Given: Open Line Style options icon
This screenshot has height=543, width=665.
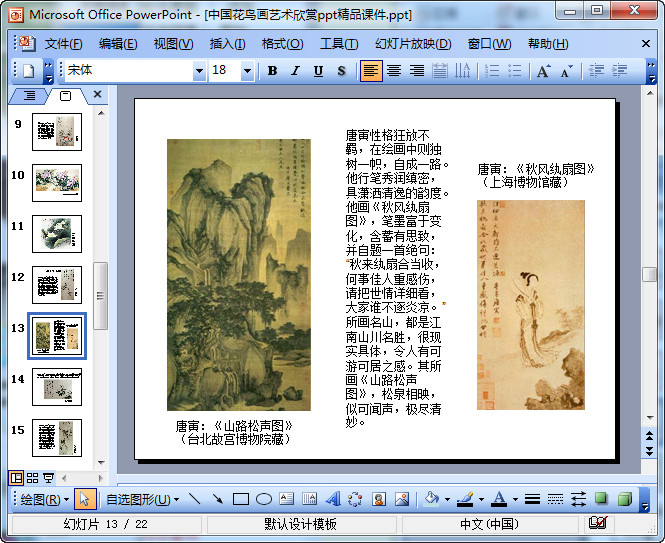Looking at the screenshot, I should 532,499.
